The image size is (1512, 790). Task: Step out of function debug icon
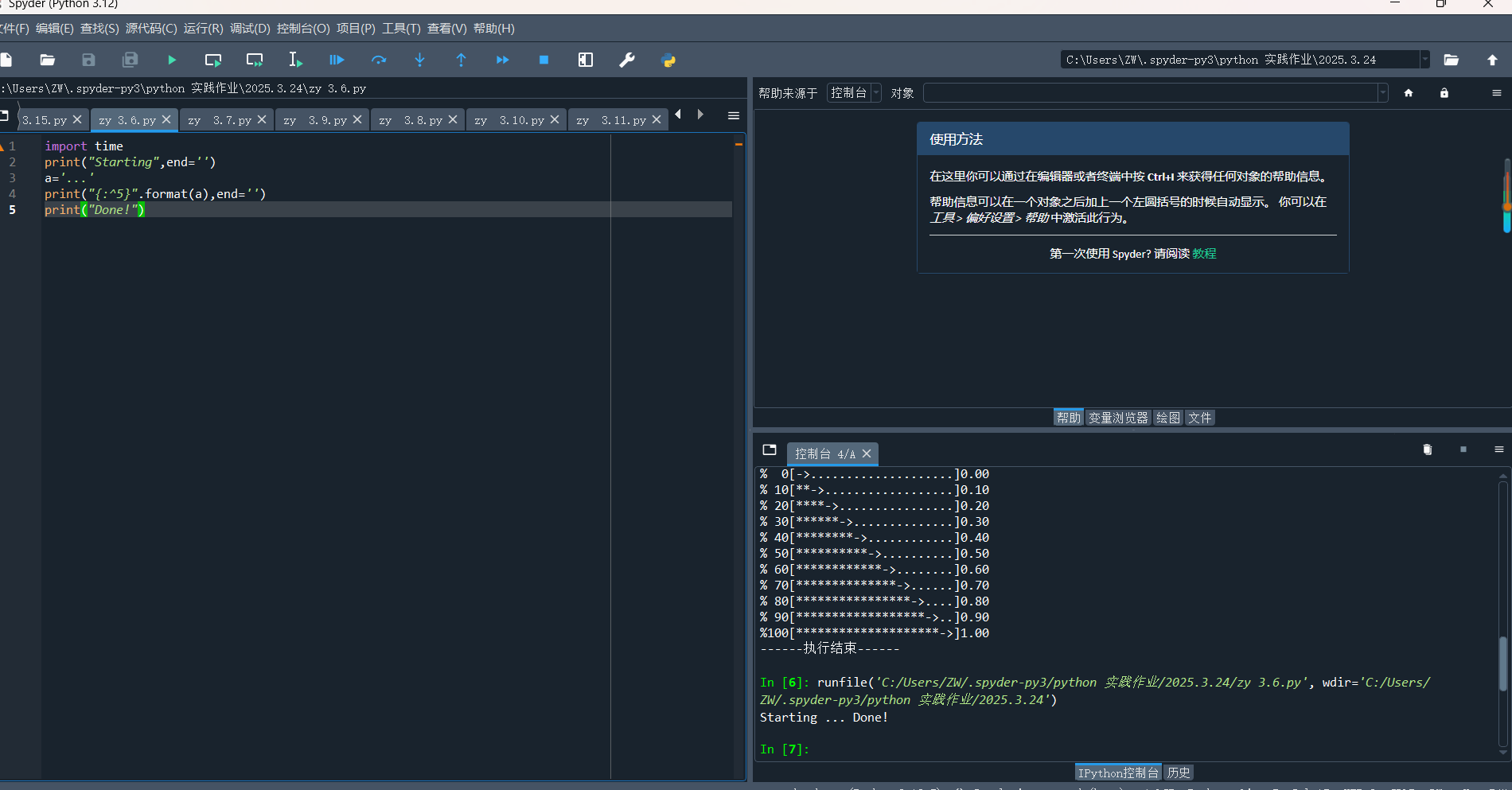pyautogui.click(x=461, y=60)
